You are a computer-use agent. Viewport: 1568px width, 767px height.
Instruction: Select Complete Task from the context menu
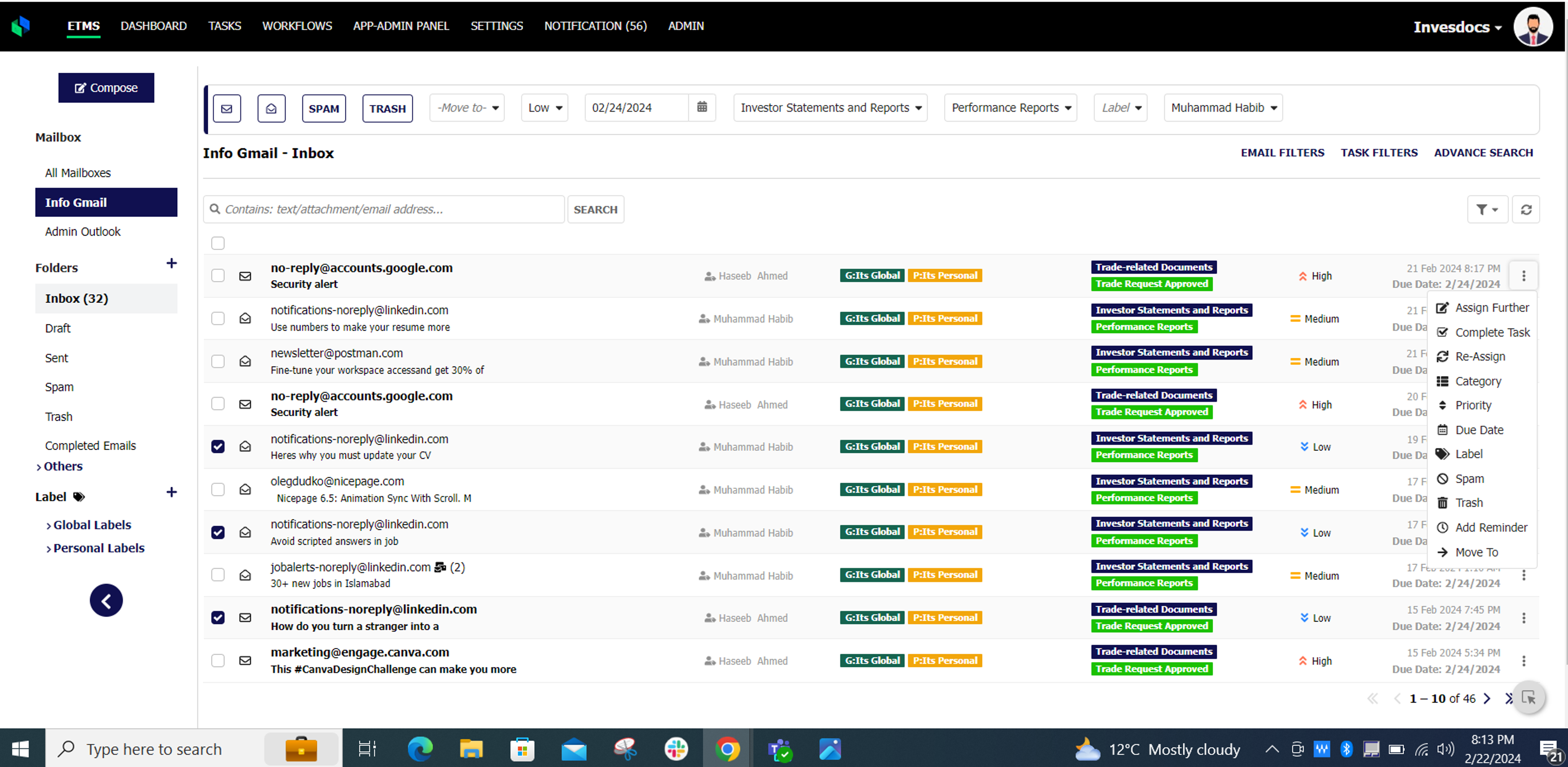pyautogui.click(x=1482, y=332)
